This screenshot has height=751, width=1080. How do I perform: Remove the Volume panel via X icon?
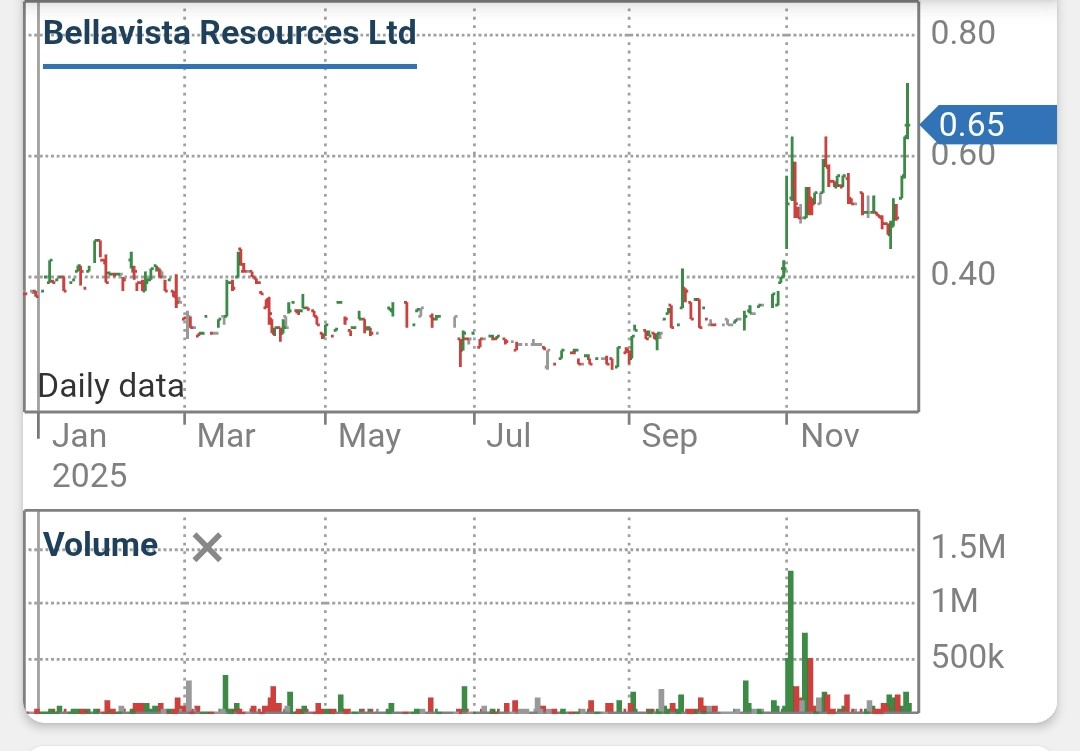[207, 548]
